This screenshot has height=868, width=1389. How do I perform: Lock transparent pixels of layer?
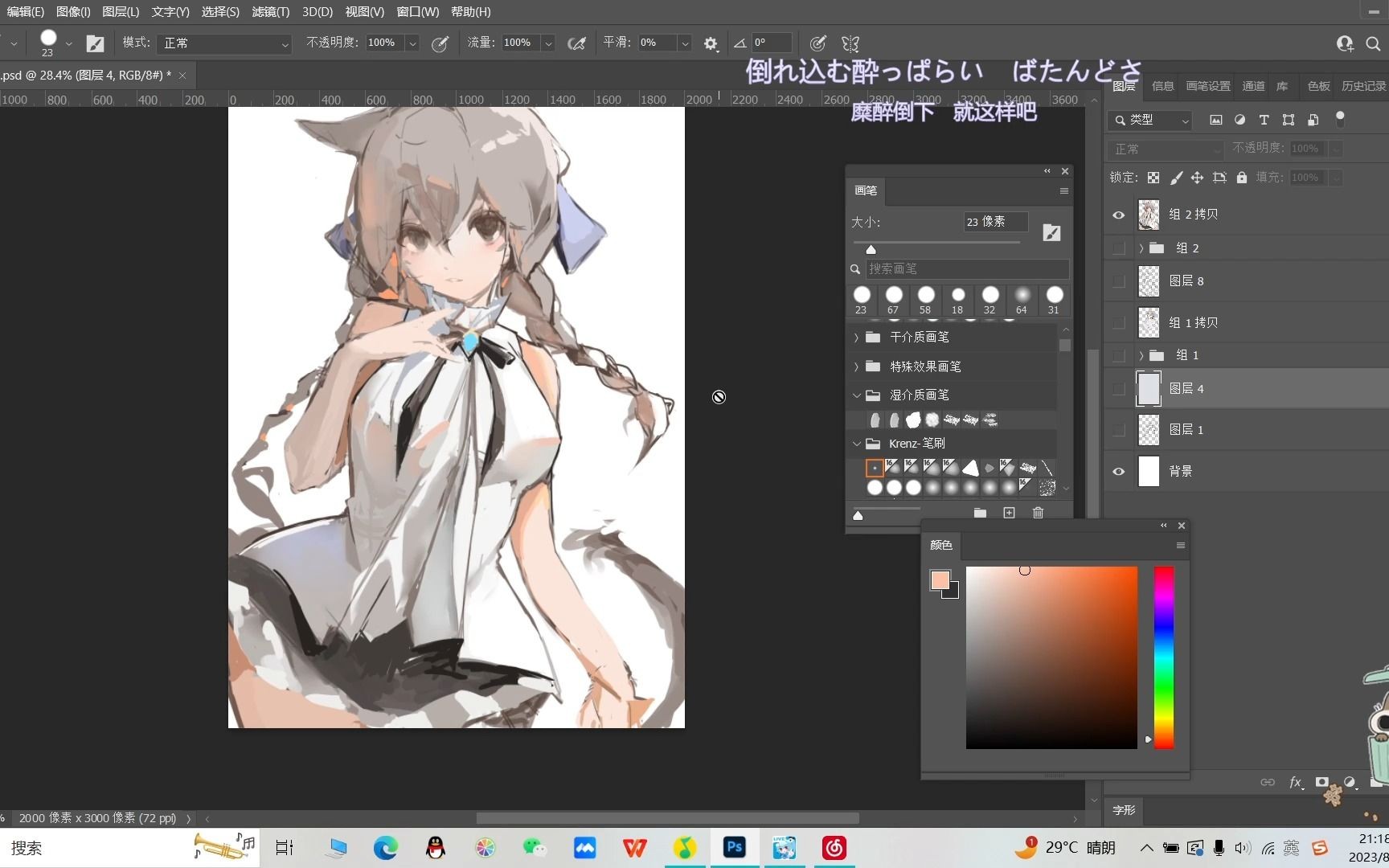[x=1153, y=178]
